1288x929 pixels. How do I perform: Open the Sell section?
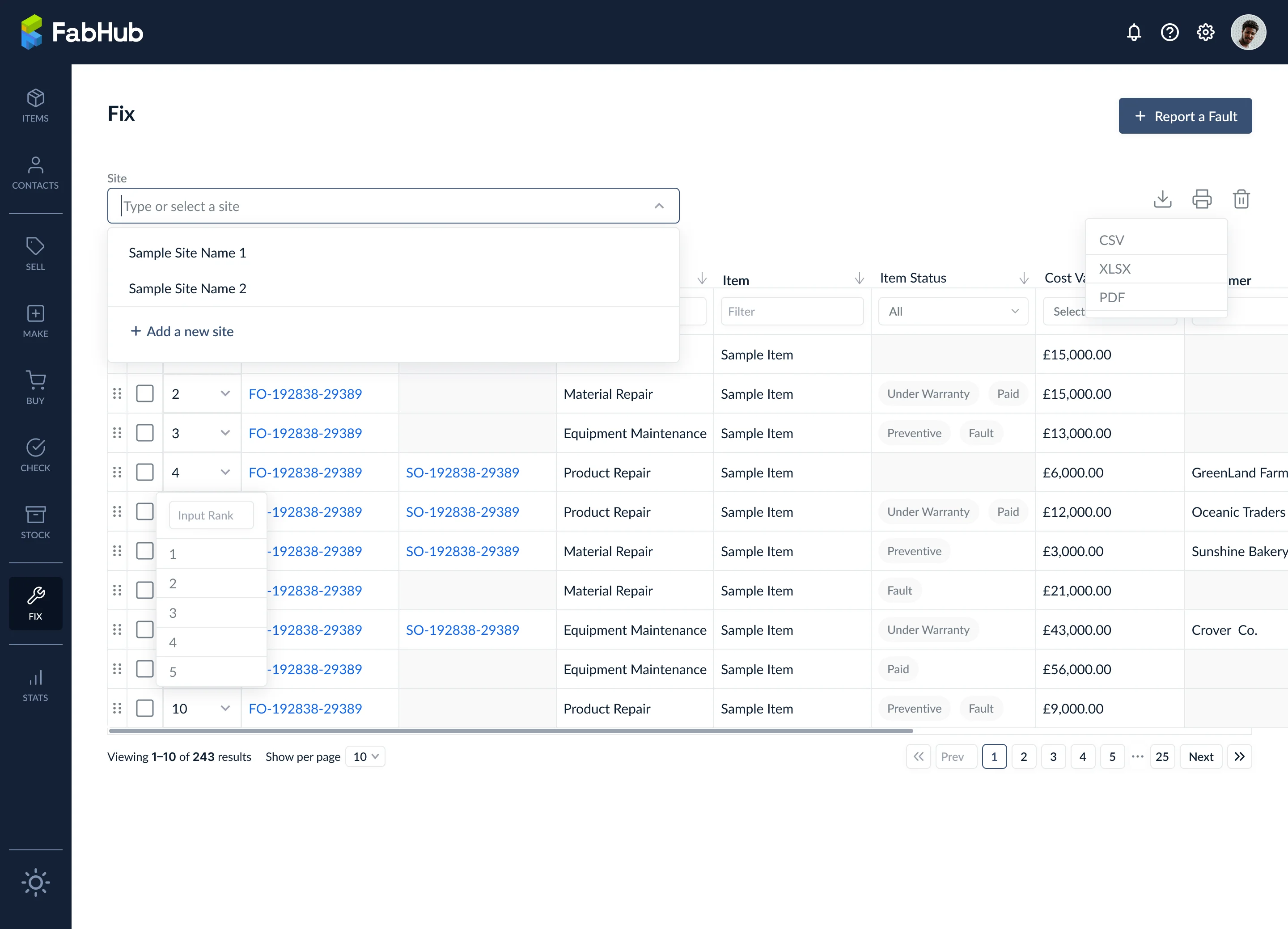(35, 254)
